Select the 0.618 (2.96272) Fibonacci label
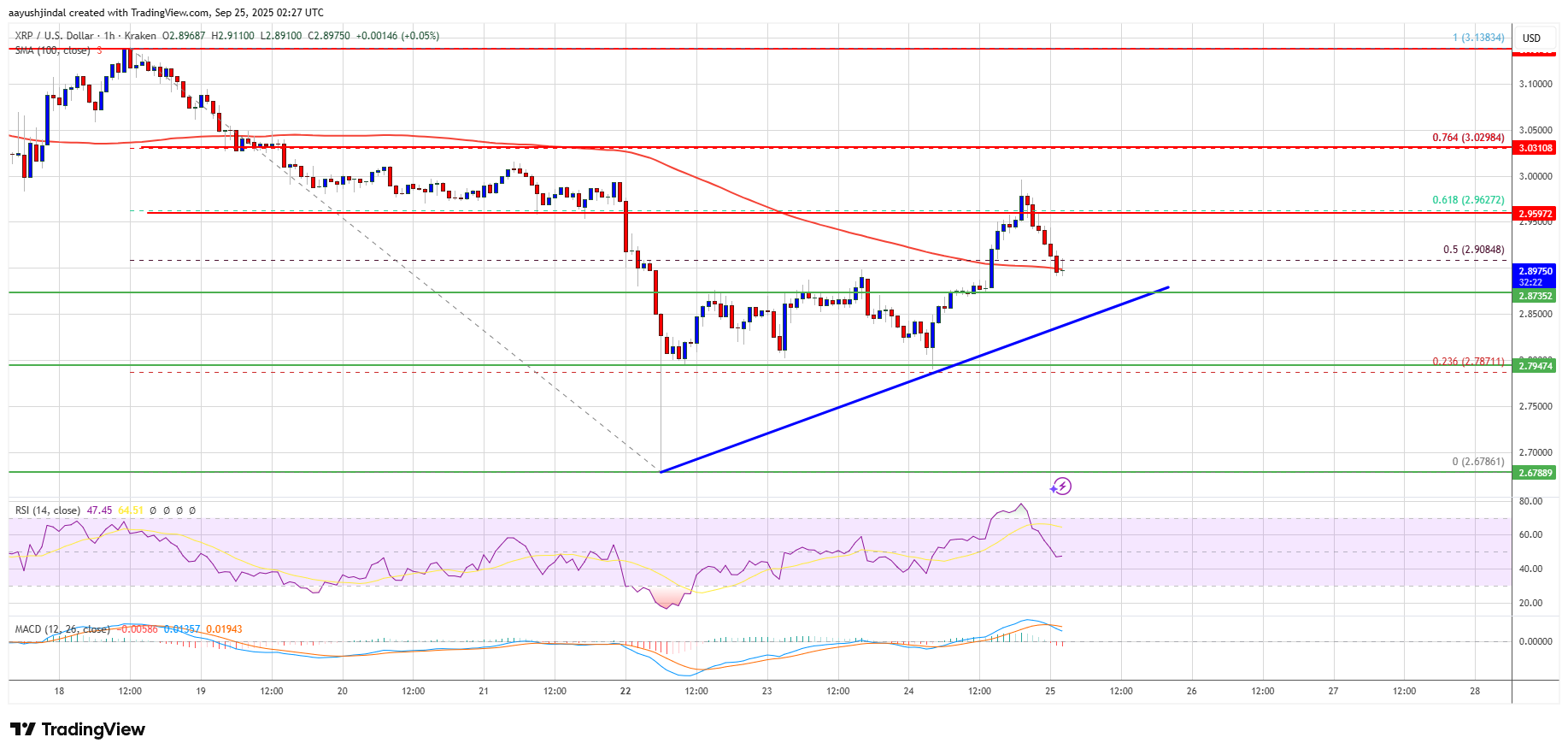 tap(1468, 200)
